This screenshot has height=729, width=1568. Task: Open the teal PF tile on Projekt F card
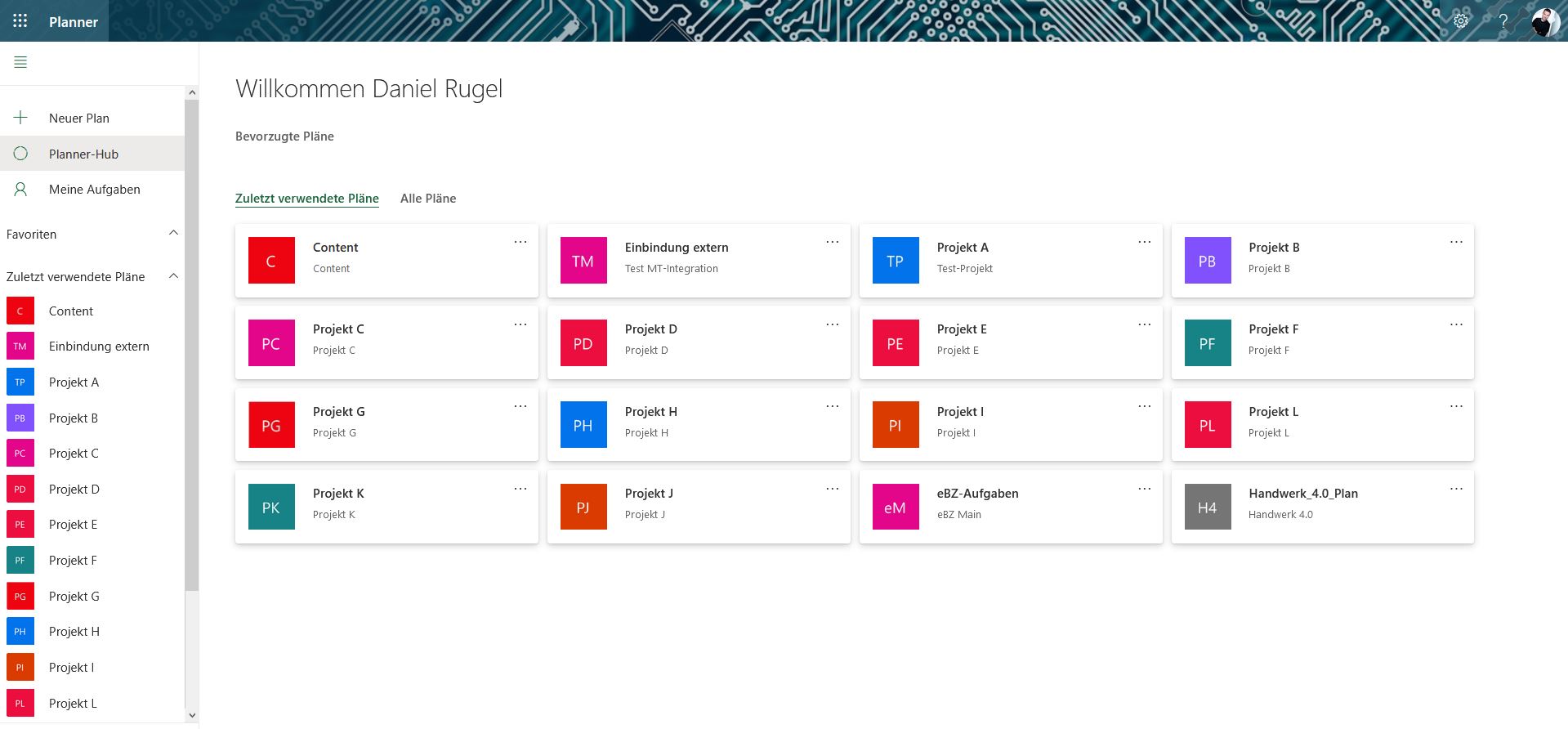[x=1208, y=343]
